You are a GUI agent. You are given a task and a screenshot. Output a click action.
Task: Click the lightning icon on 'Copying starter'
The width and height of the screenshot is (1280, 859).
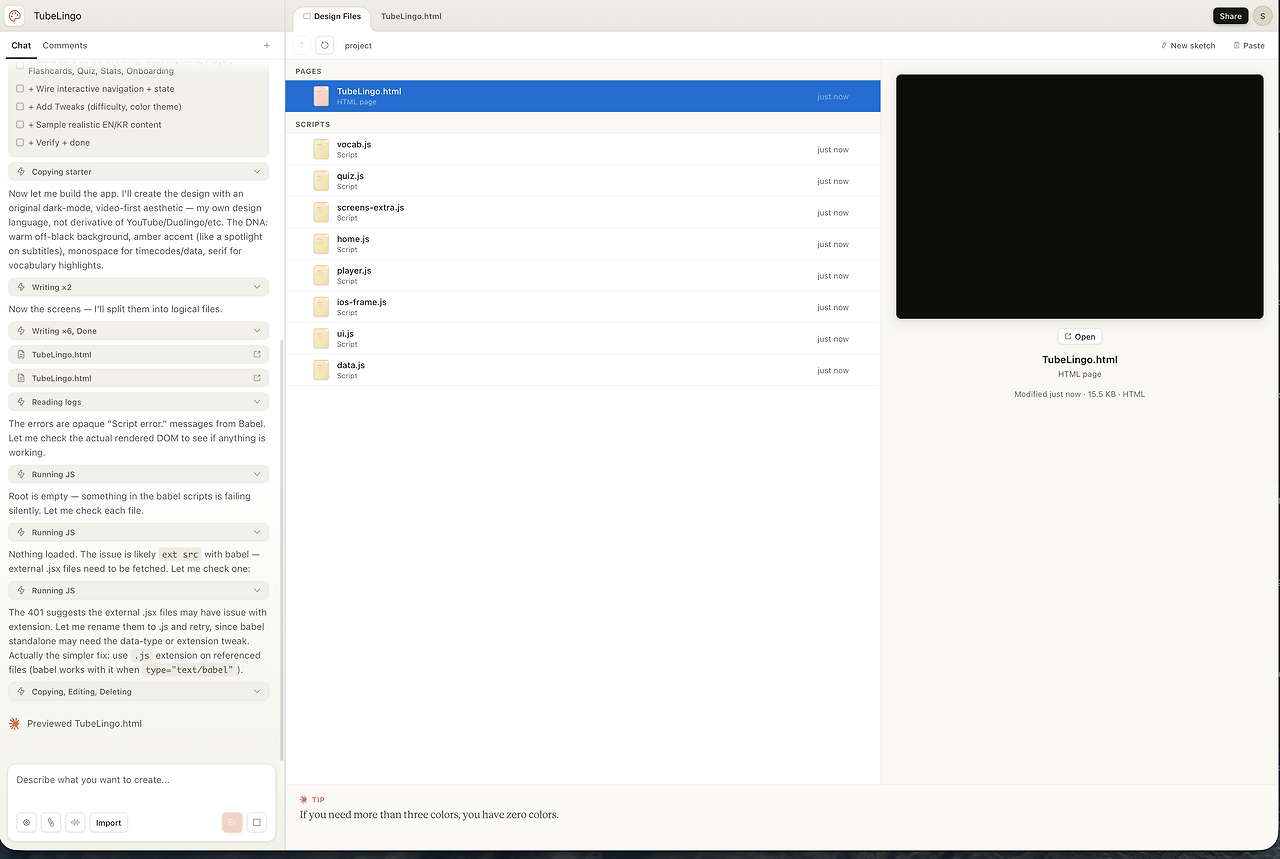[x=21, y=172]
